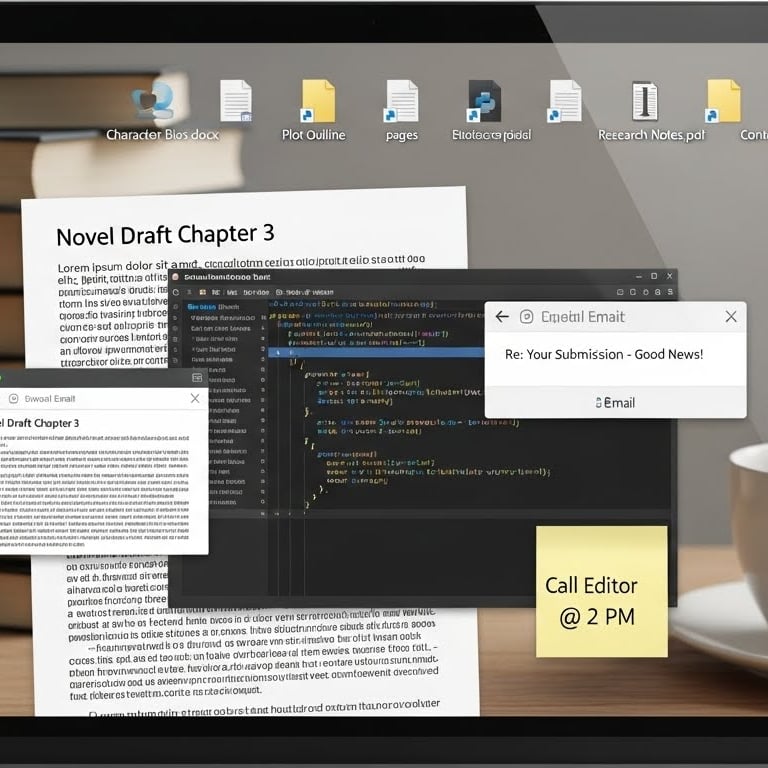Click 'Draft Chapter 3' subject in small email window

pos(39,423)
